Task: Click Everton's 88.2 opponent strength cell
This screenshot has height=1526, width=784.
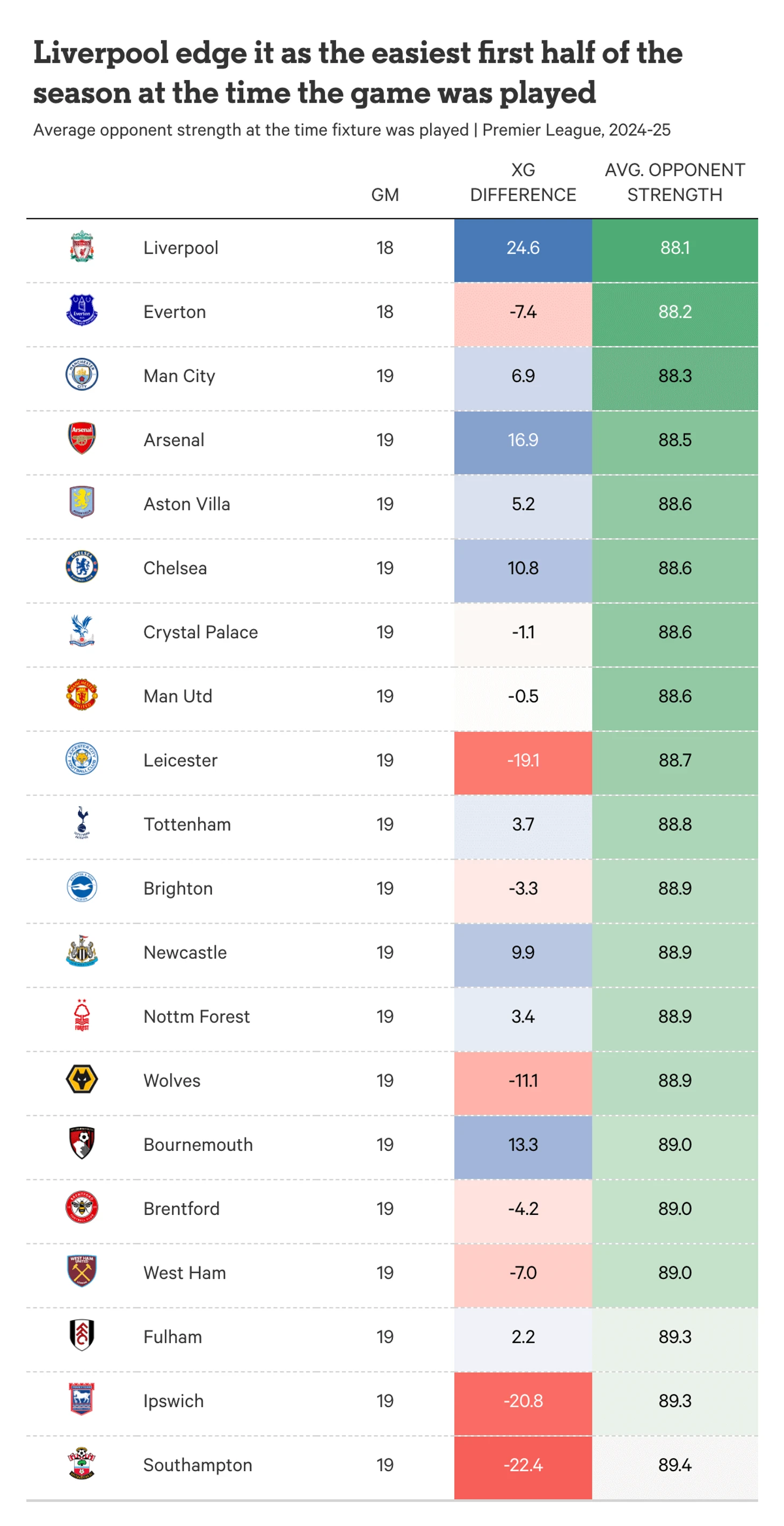Action: pos(674,312)
